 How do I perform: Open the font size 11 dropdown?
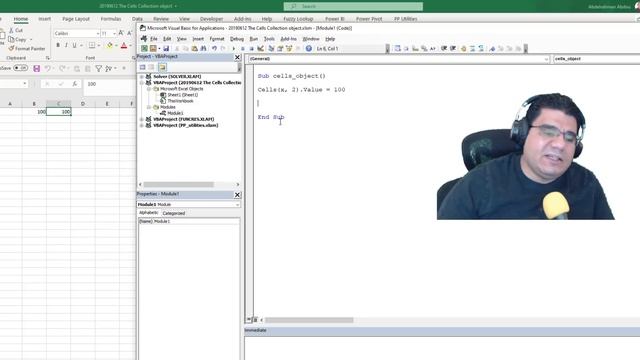pyautogui.click(x=114, y=33)
